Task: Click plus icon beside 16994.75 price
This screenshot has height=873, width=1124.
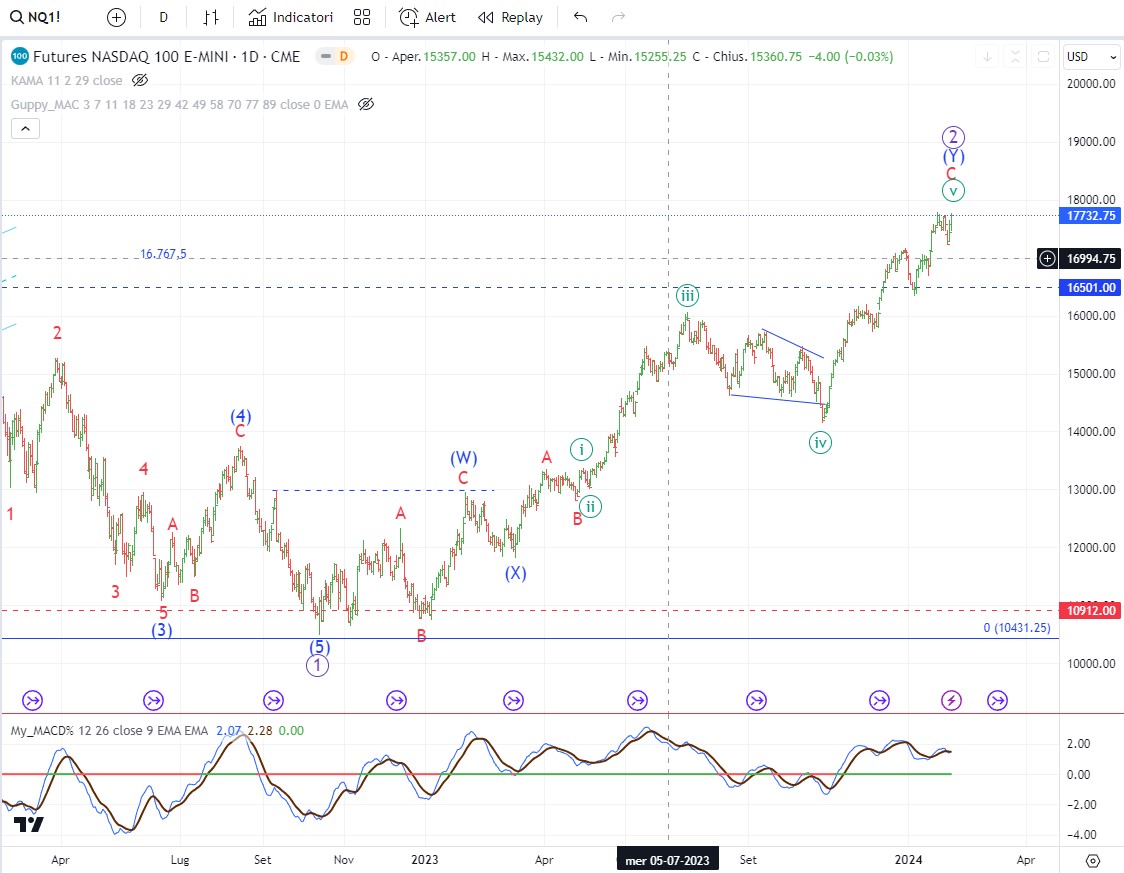Action: (x=1047, y=258)
